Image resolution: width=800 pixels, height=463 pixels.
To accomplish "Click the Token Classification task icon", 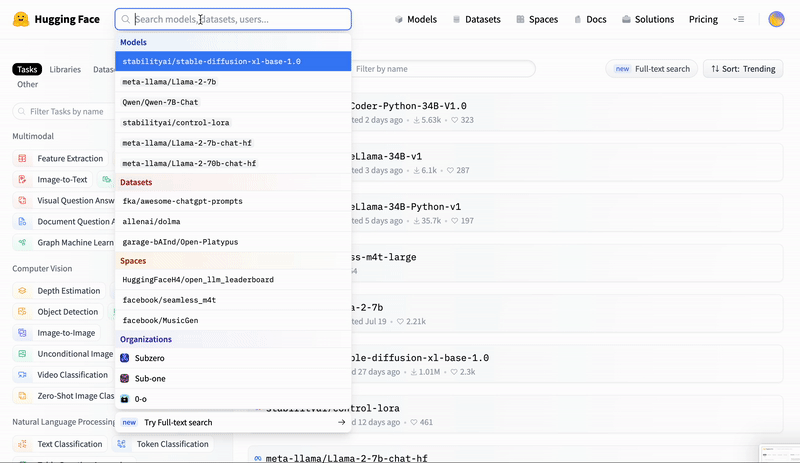I will 122,444.
